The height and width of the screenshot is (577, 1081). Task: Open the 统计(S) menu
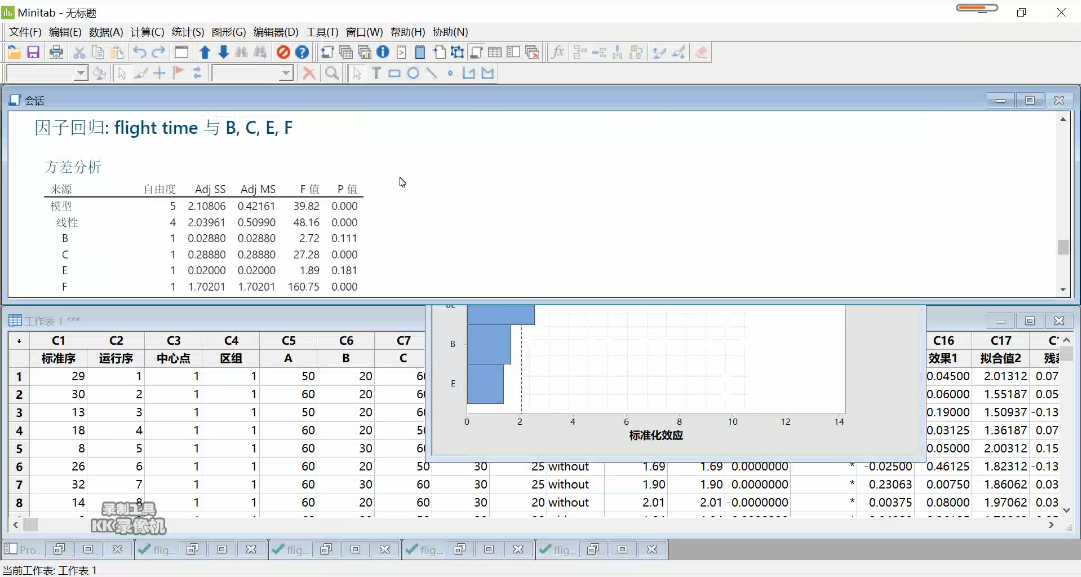pos(188,32)
